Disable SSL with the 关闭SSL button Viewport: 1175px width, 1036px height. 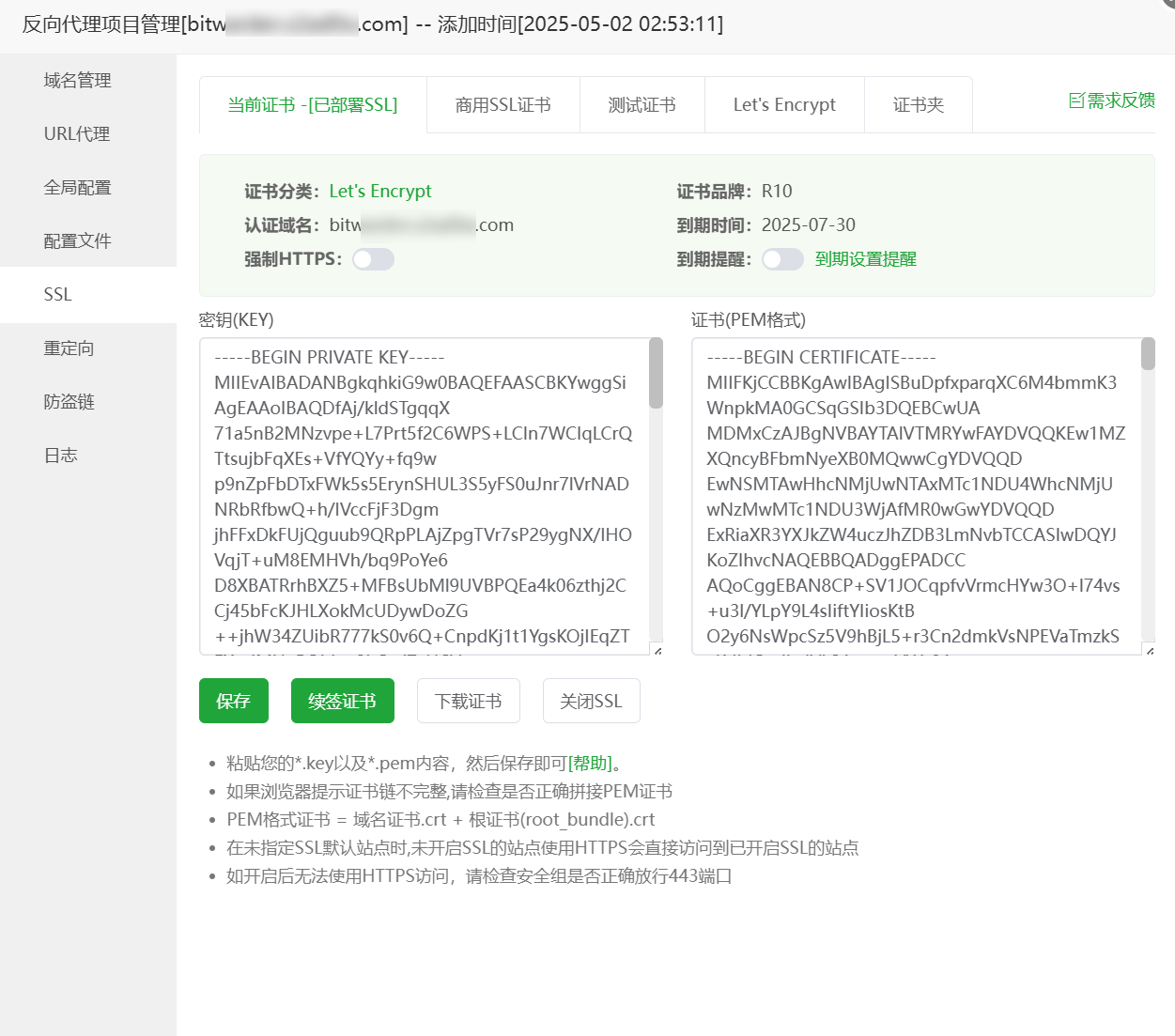point(591,701)
